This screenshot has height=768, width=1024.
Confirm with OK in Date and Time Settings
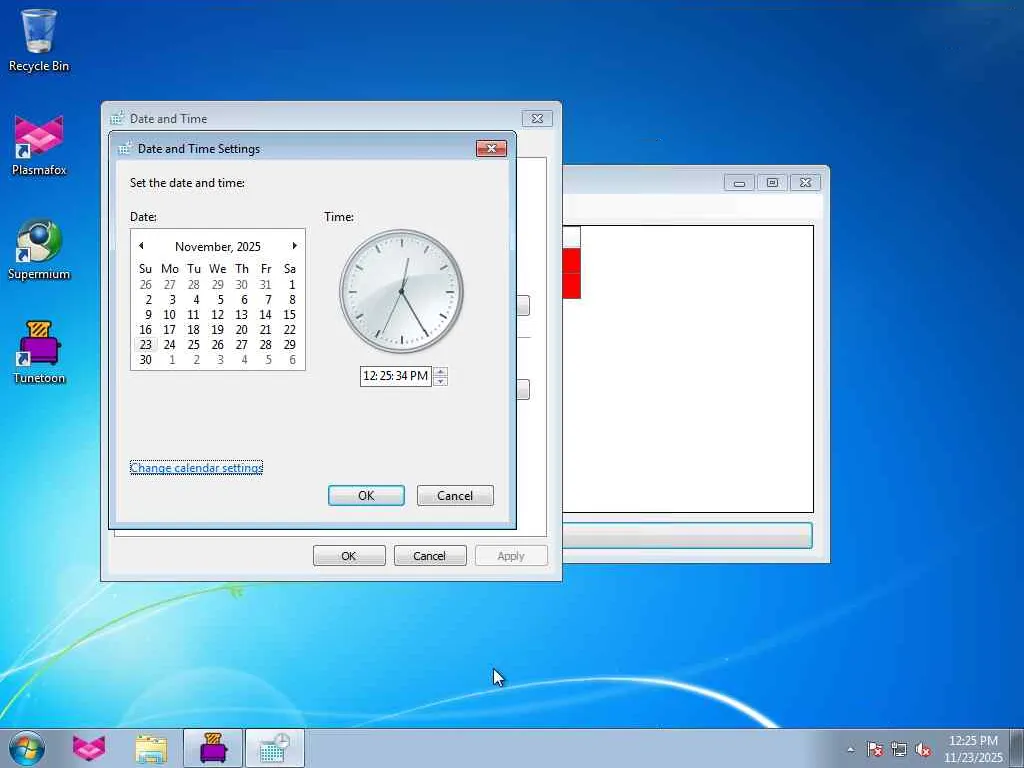[366, 496]
